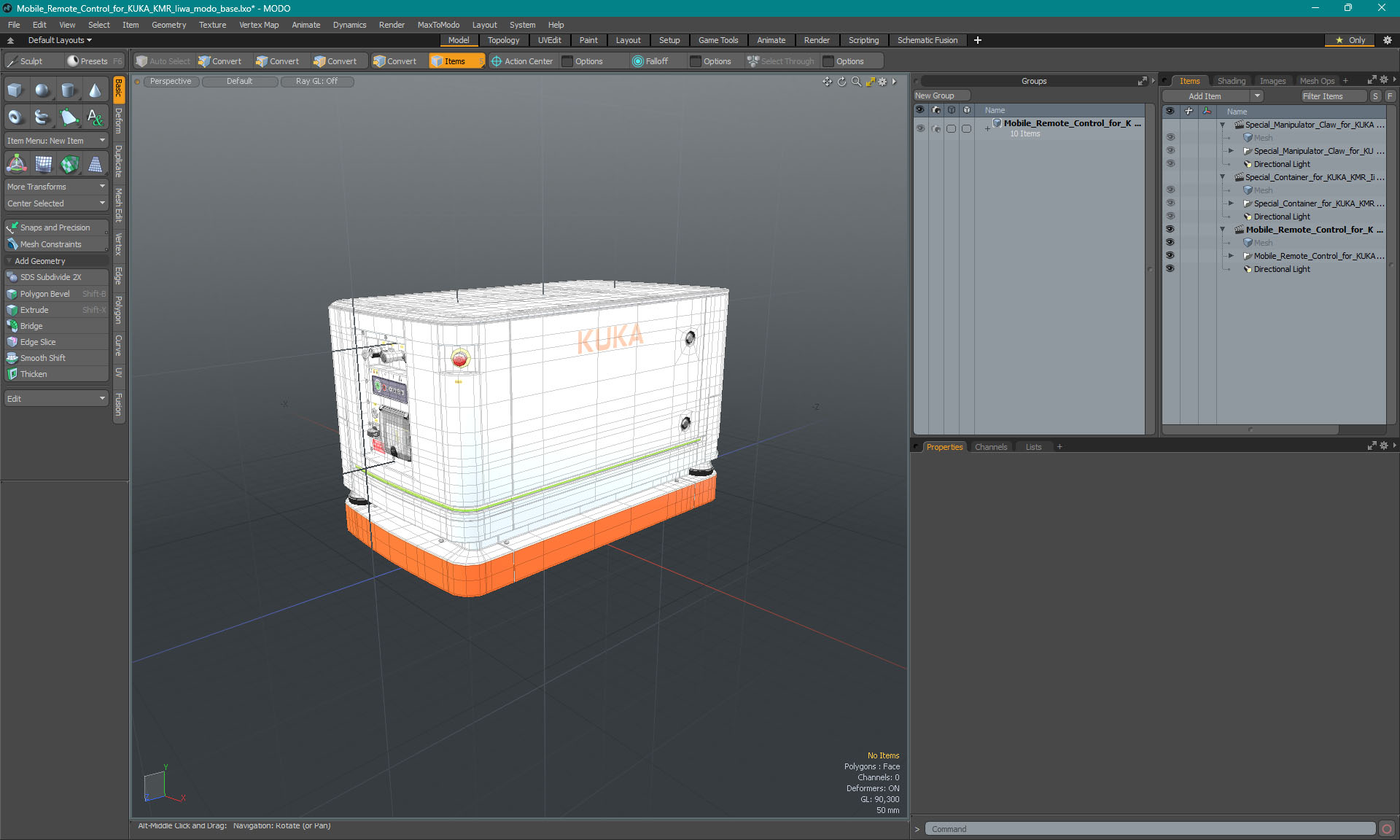Image resolution: width=1400 pixels, height=840 pixels.
Task: Toggle group visibility eye in Groups panel
Action: tap(920, 128)
